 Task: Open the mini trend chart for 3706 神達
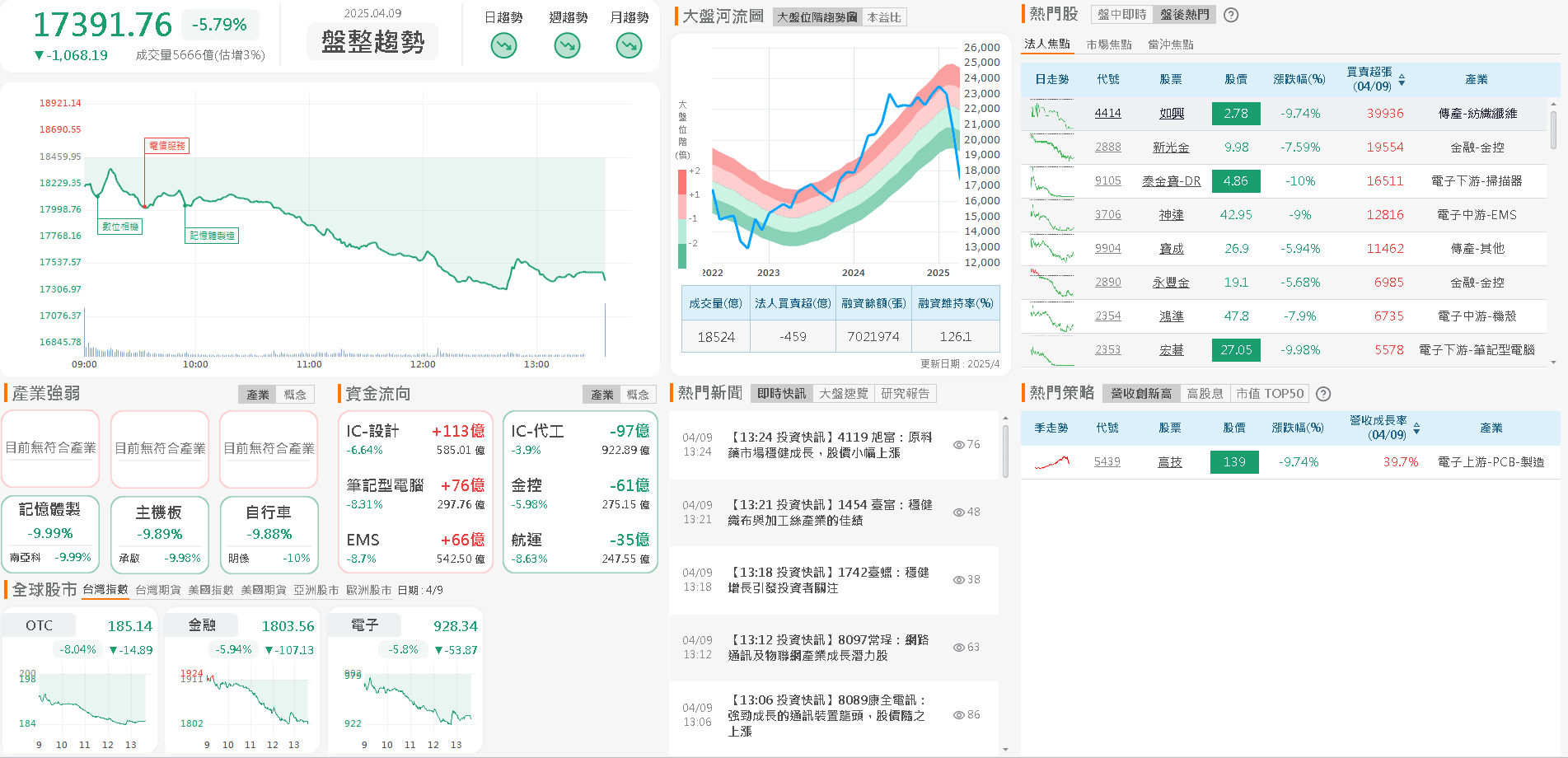(x=1052, y=215)
